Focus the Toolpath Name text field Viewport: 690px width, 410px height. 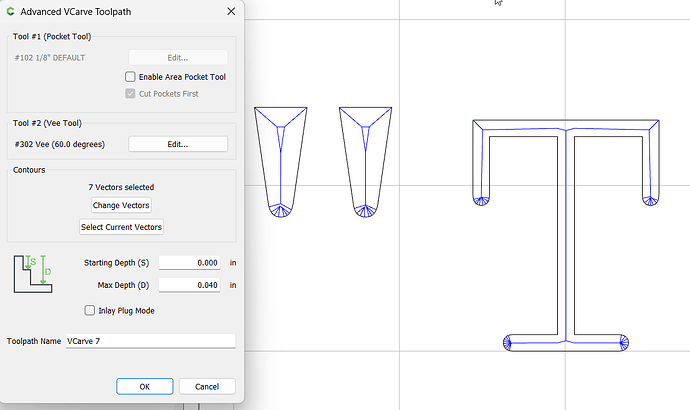[150, 341]
